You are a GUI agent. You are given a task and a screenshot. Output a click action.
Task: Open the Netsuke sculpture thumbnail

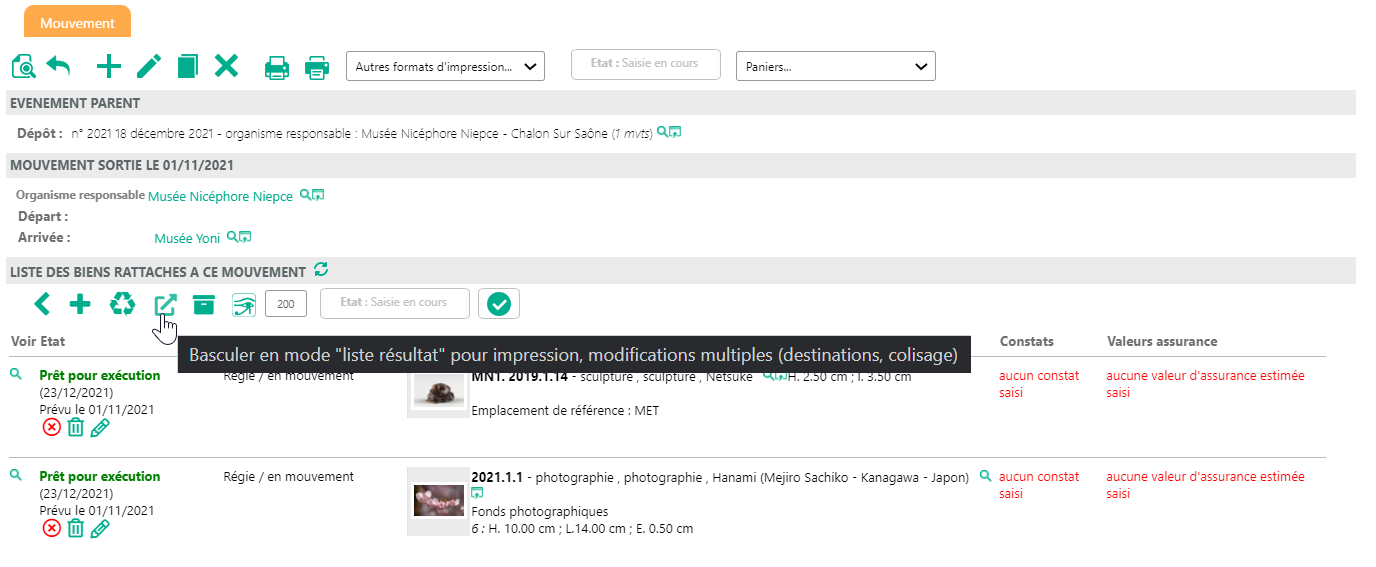tap(438, 392)
